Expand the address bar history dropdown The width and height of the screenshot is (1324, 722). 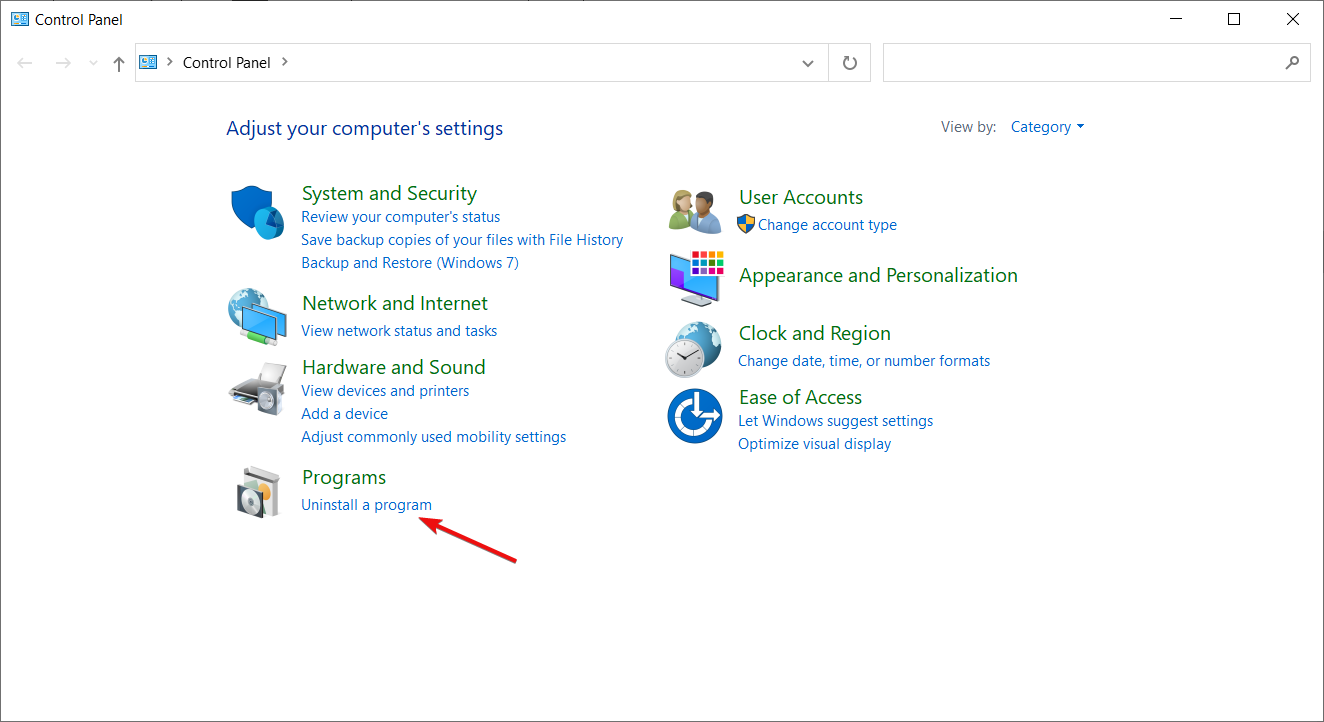808,62
